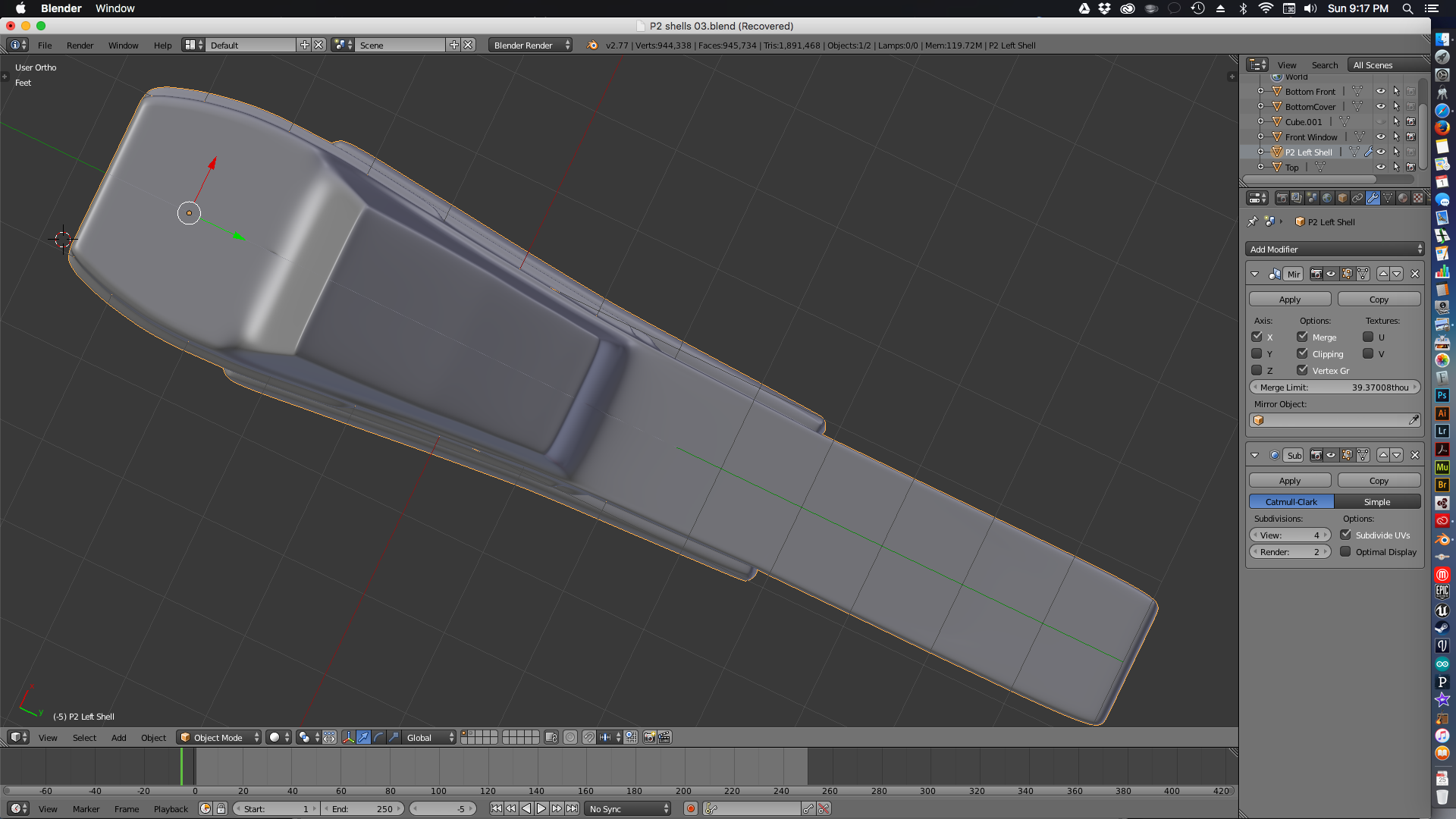Image resolution: width=1456 pixels, height=819 pixels.
Task: Open the Mesh Data properties tab
Action: pos(1388,198)
